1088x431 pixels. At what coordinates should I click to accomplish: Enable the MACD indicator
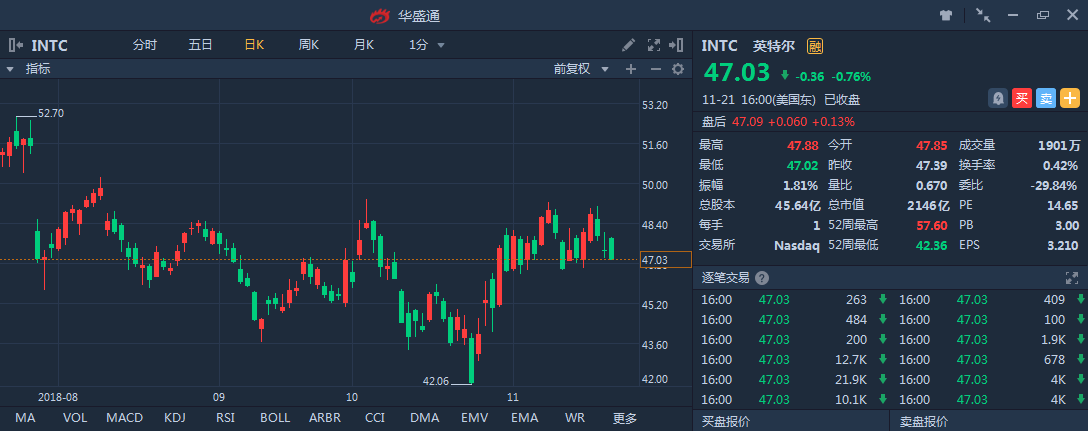(x=125, y=418)
